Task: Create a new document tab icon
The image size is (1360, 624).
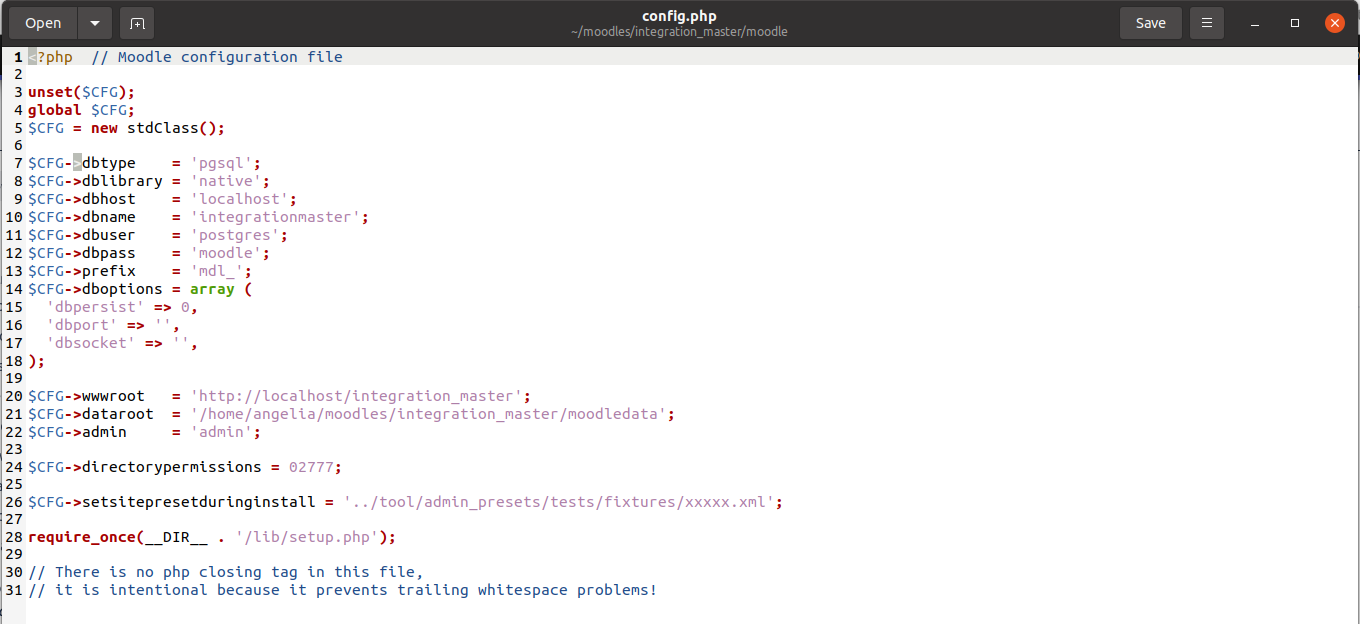Action: click(x=137, y=23)
